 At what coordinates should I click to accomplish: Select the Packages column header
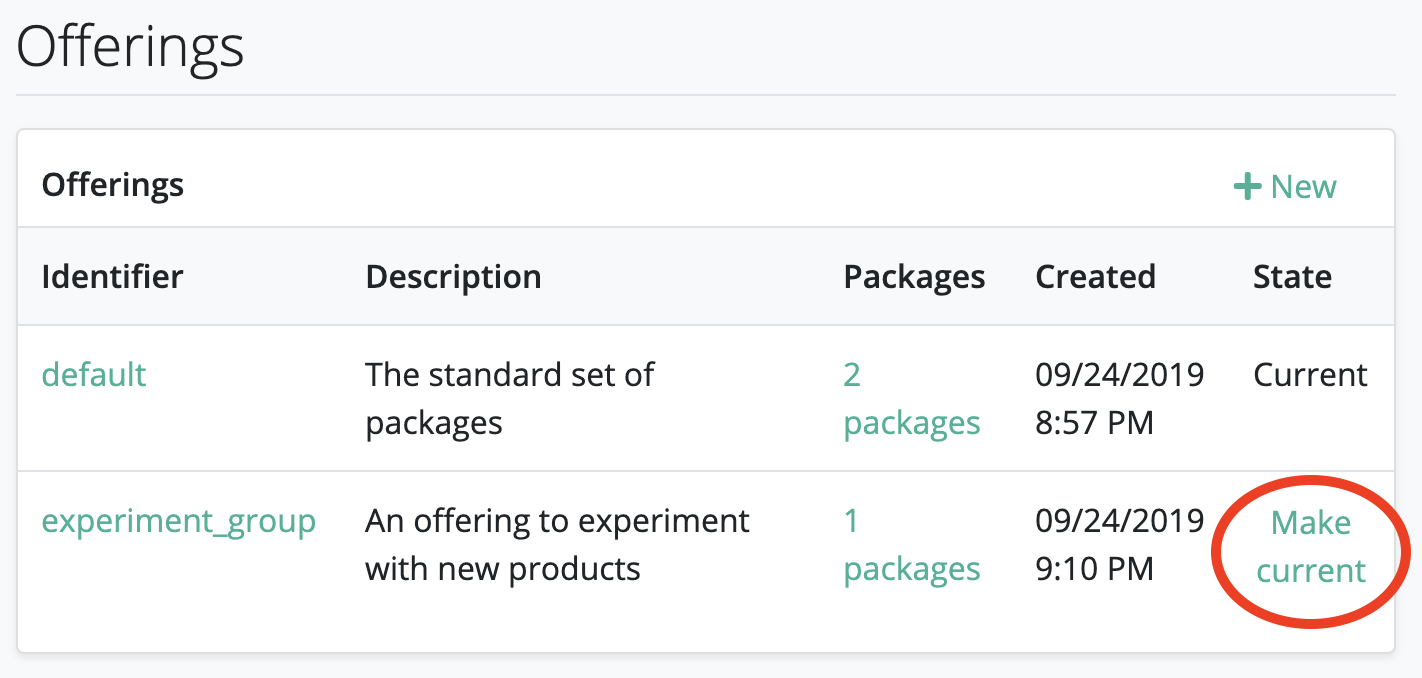914,277
